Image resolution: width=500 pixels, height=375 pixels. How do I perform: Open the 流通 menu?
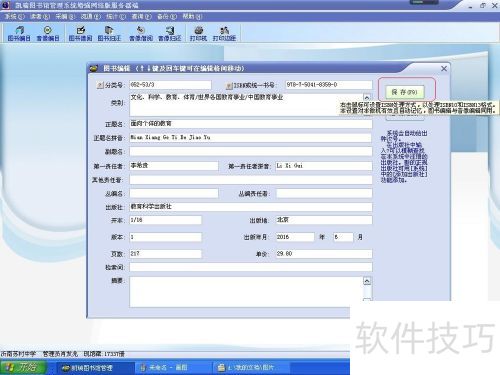pos(90,16)
